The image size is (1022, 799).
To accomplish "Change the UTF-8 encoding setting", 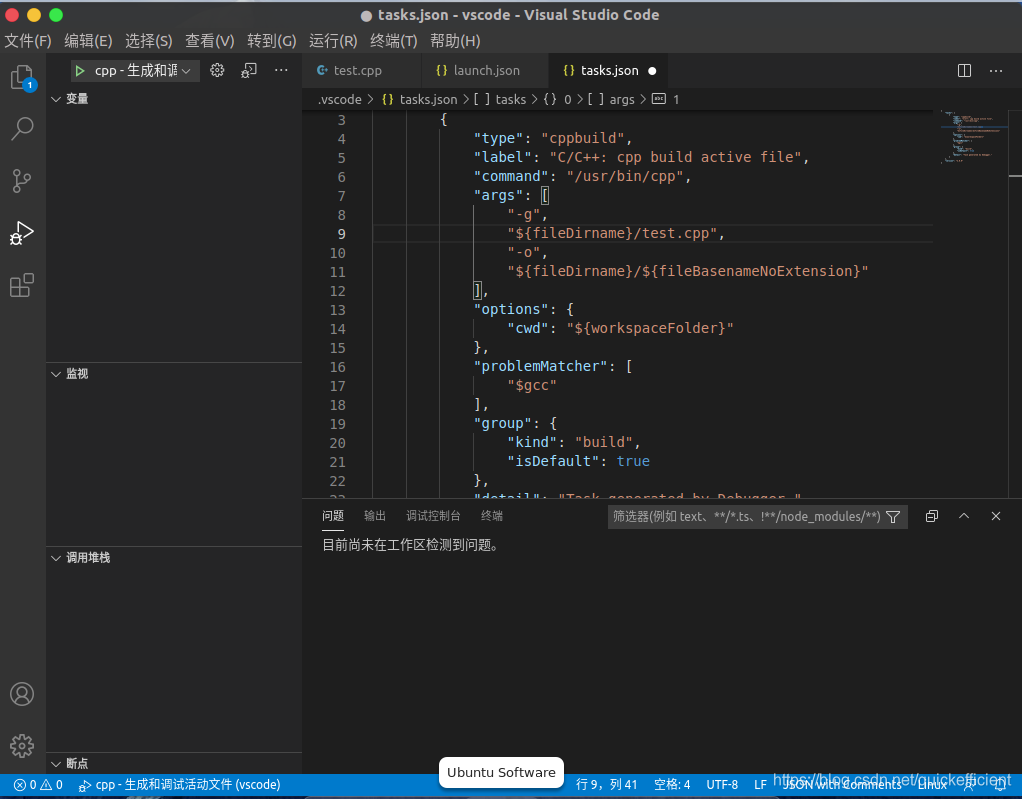I will point(722,785).
